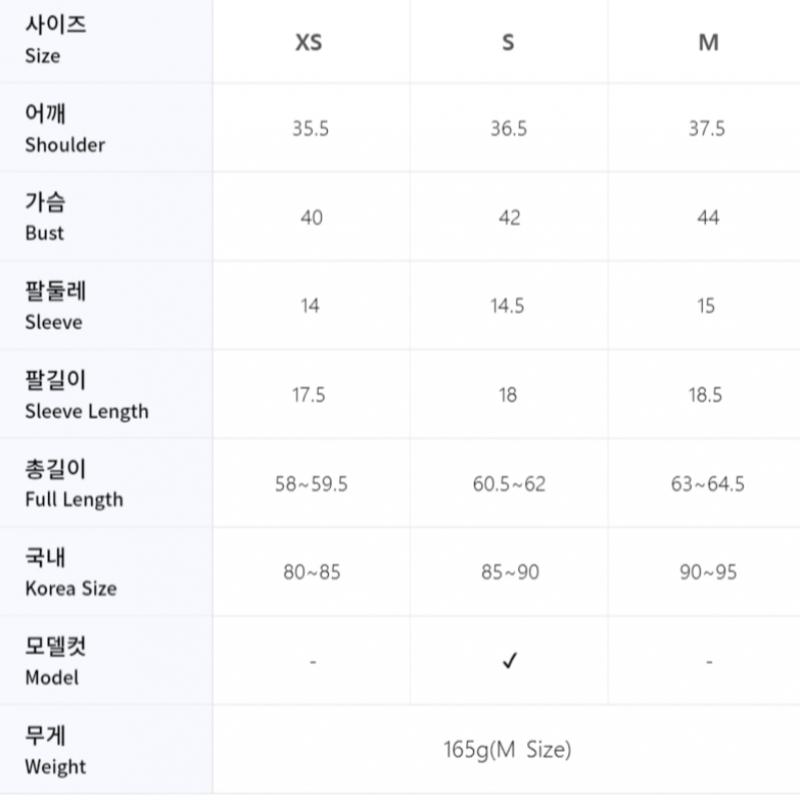Click the Size header label cell
This screenshot has height=800, width=800.
(55, 40)
